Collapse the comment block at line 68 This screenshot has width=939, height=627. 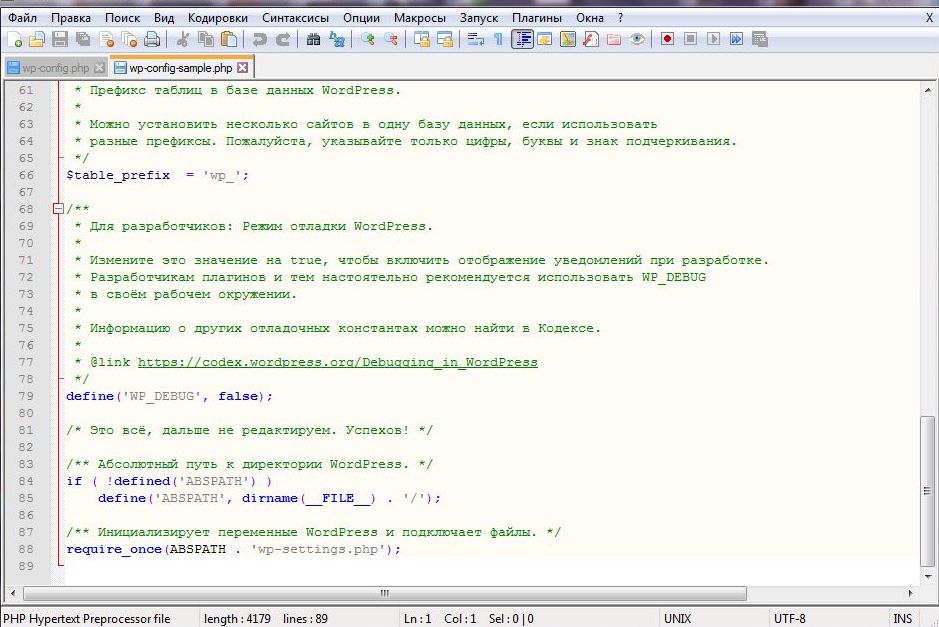pos(58,209)
